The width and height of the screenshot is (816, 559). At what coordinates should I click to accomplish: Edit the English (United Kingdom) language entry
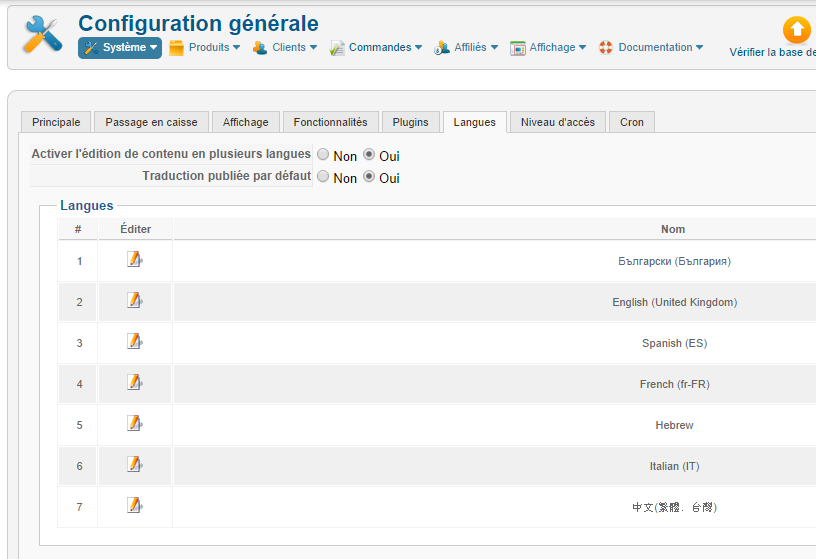click(x=135, y=301)
